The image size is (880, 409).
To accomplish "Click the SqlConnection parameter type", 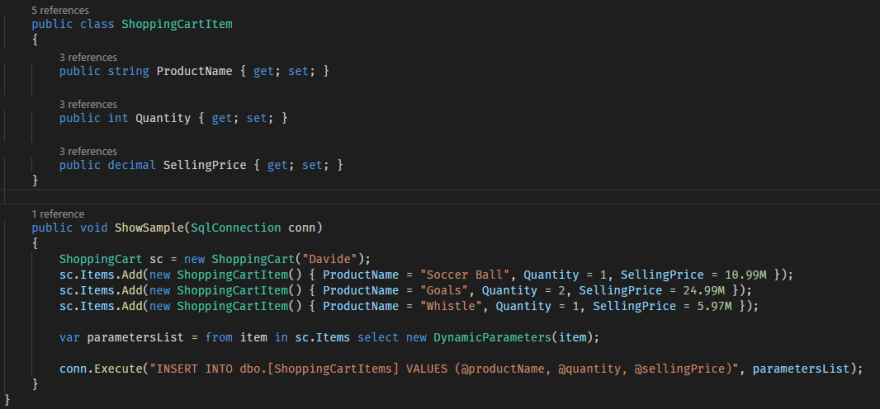I will click(x=236, y=228).
